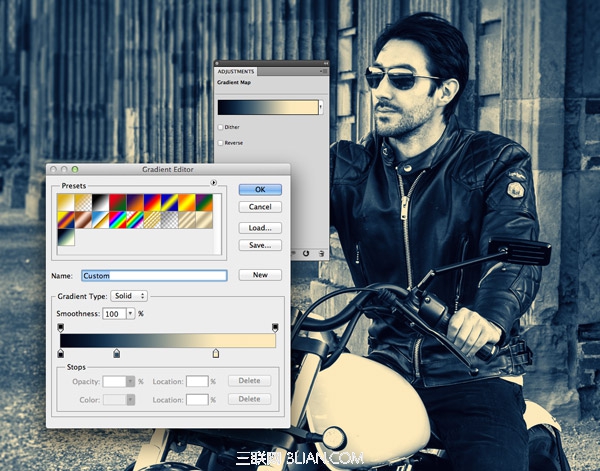This screenshot has height=471, width=600.
Task: Collapse the Adjustments panel with double arrows
Action: [x=326, y=63]
